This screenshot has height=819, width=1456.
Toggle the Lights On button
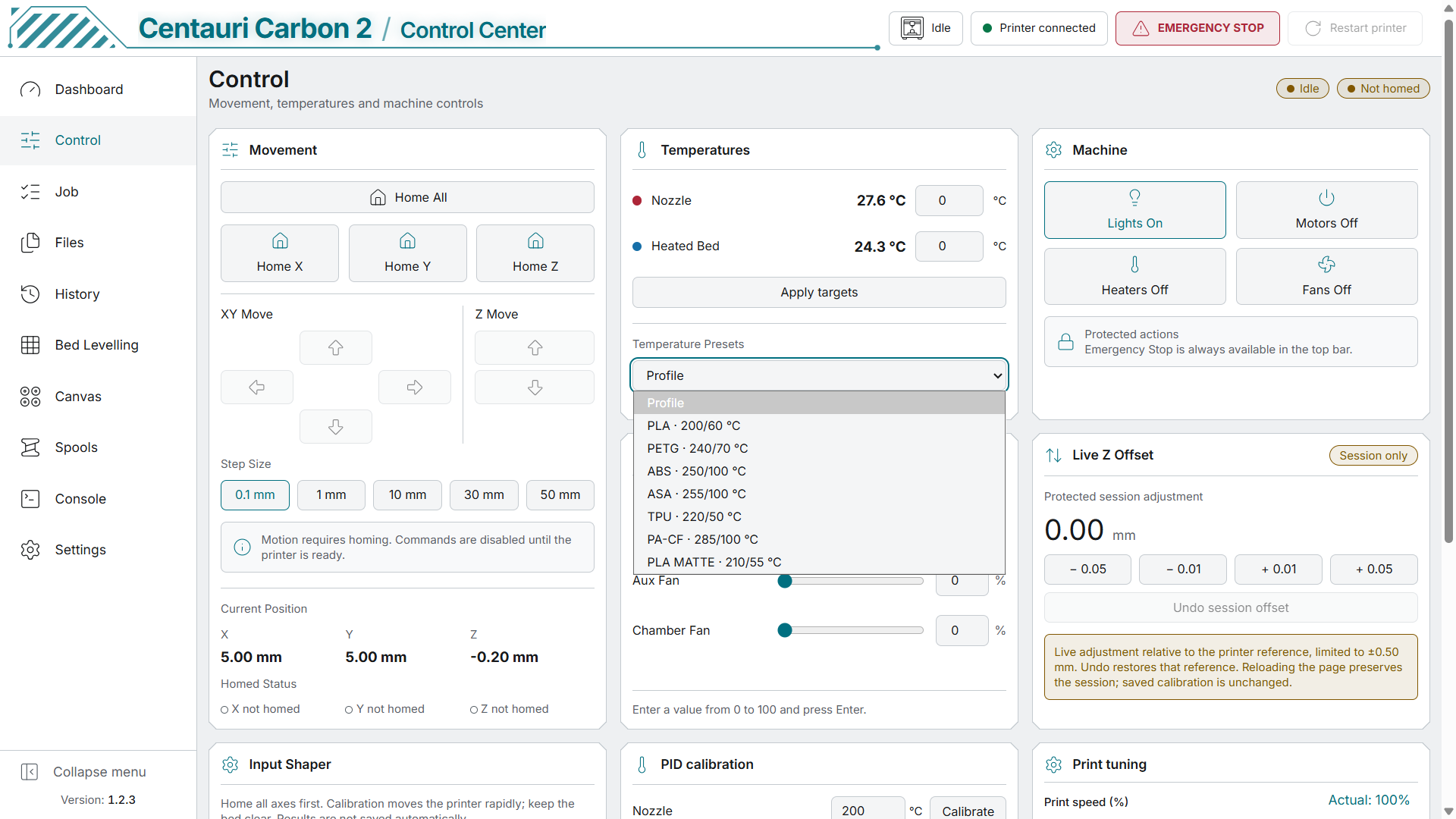pyautogui.click(x=1135, y=210)
